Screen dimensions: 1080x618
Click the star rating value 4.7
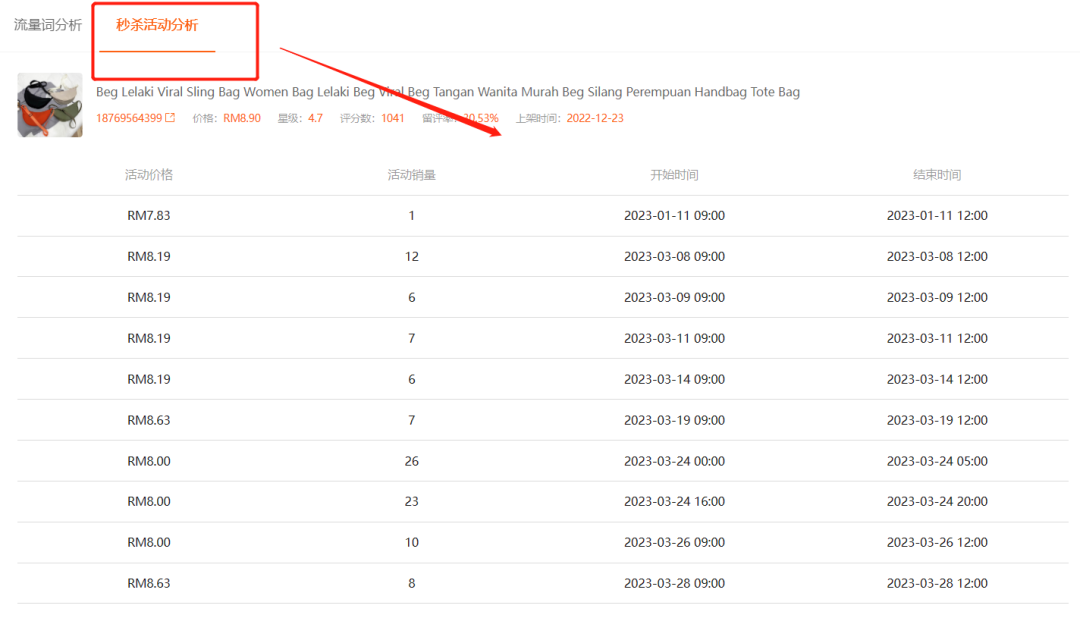tap(315, 118)
